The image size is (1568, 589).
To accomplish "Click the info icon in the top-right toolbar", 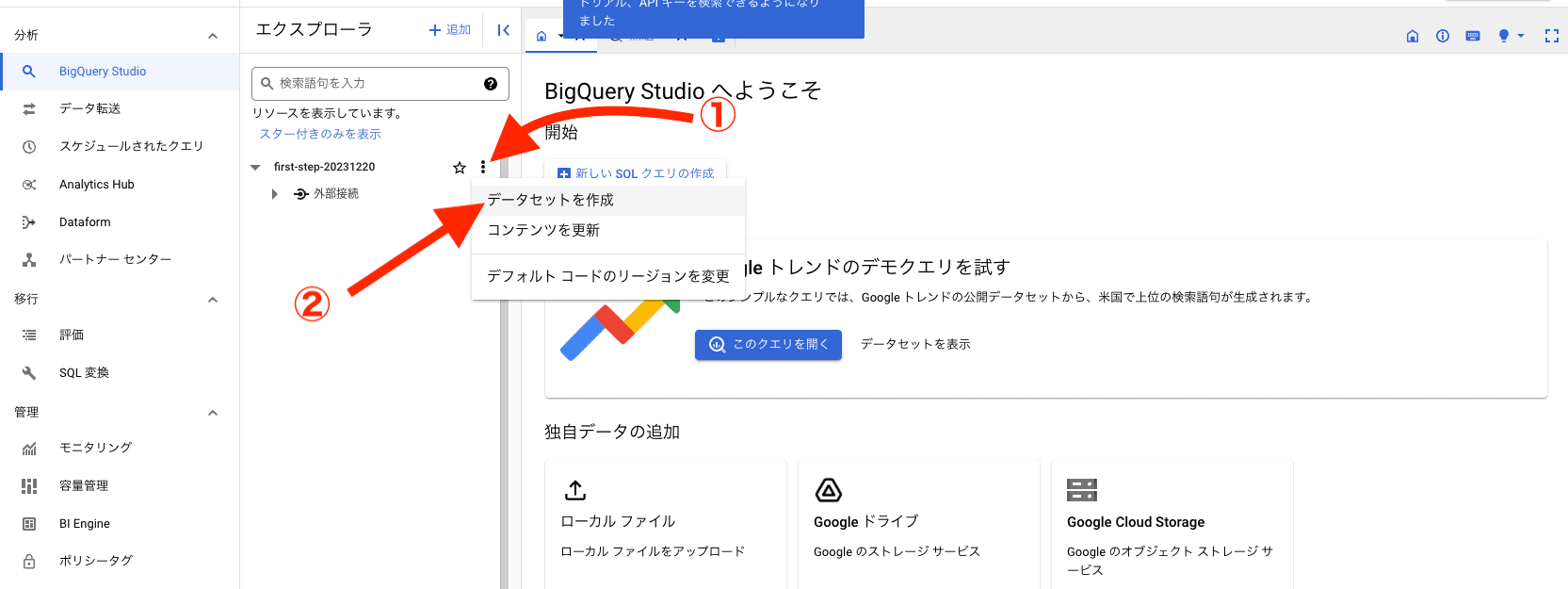I will pyautogui.click(x=1443, y=36).
